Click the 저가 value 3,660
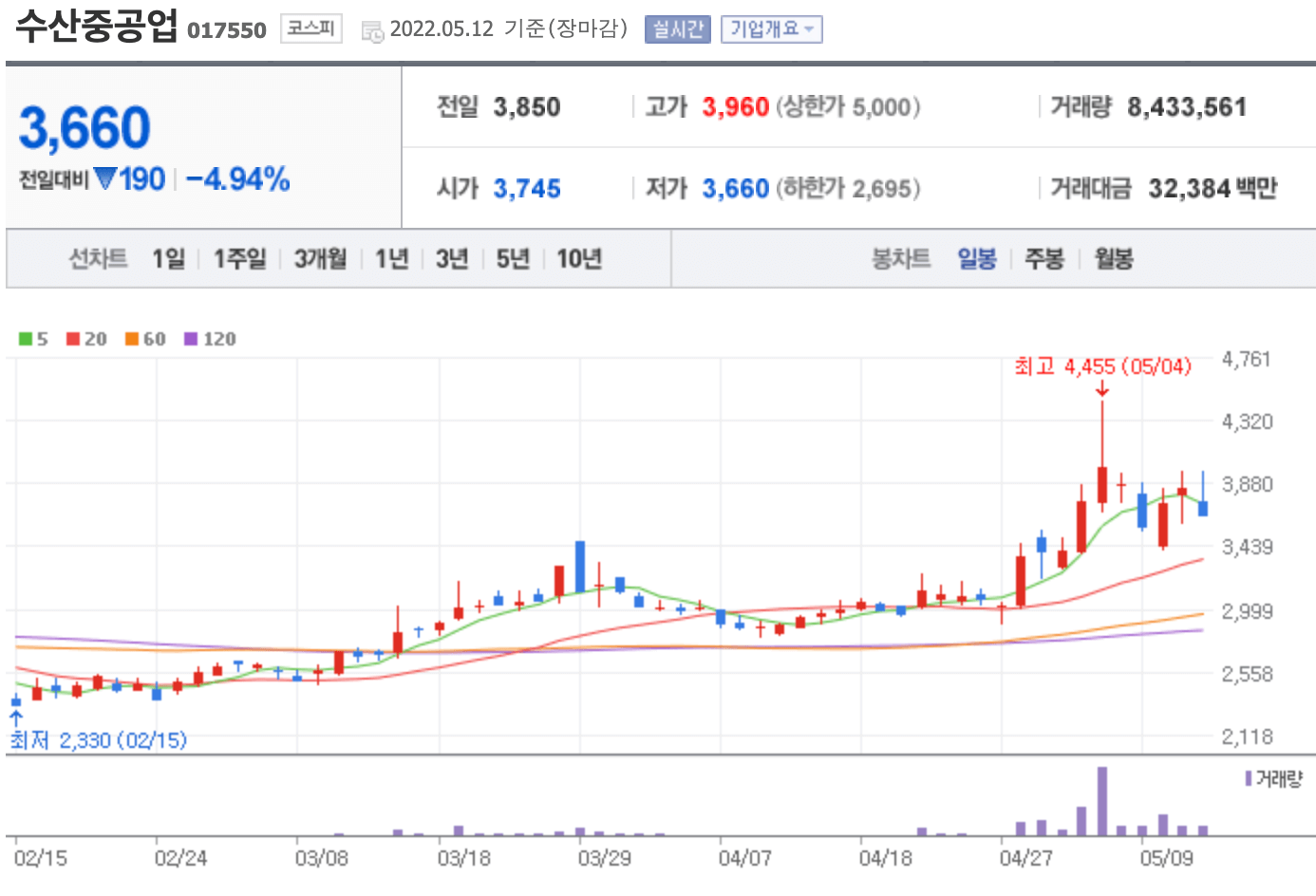The image size is (1316, 896). coord(736,188)
